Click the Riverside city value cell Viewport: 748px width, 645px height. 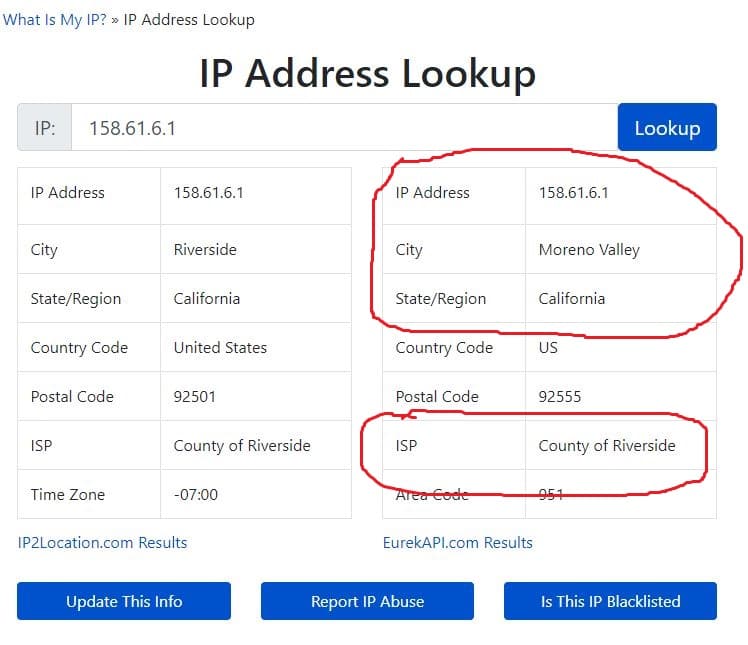[206, 250]
